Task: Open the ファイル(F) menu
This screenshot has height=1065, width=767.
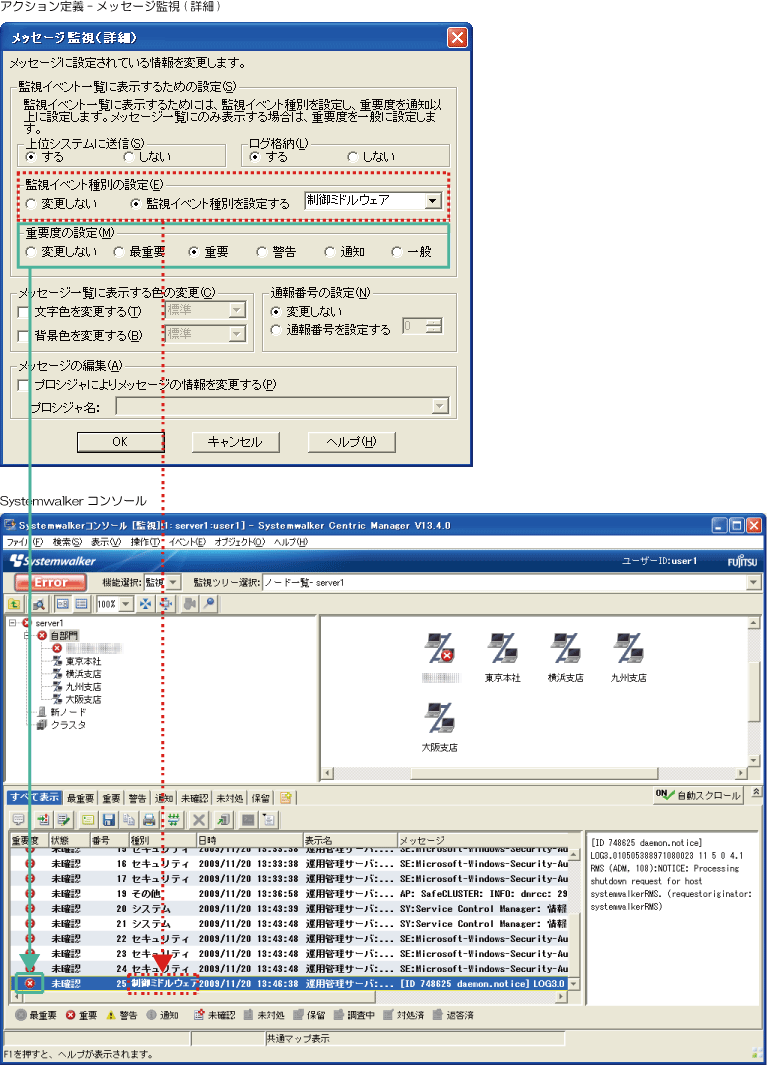Action: coord(24,542)
